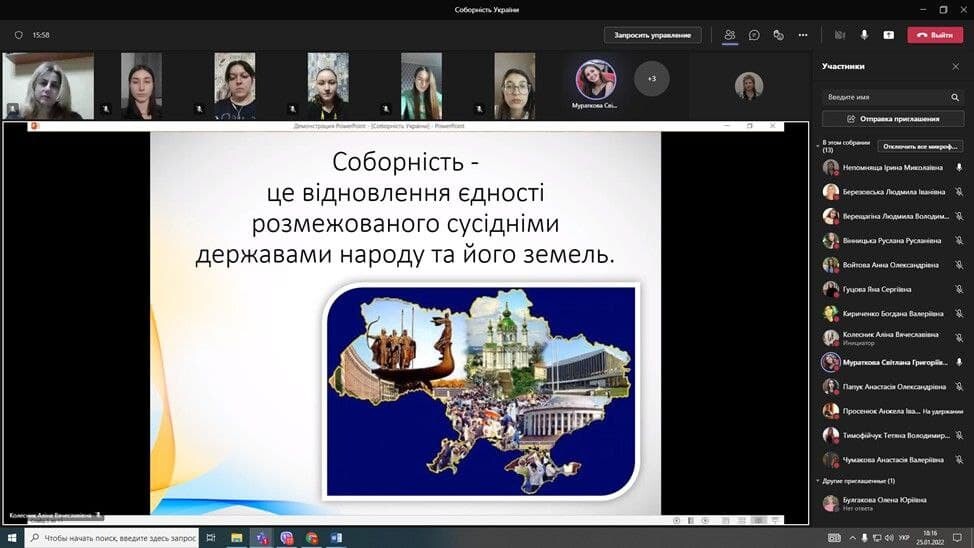Open Microsoft Teams from the taskbar
The width and height of the screenshot is (974, 548).
click(262, 538)
